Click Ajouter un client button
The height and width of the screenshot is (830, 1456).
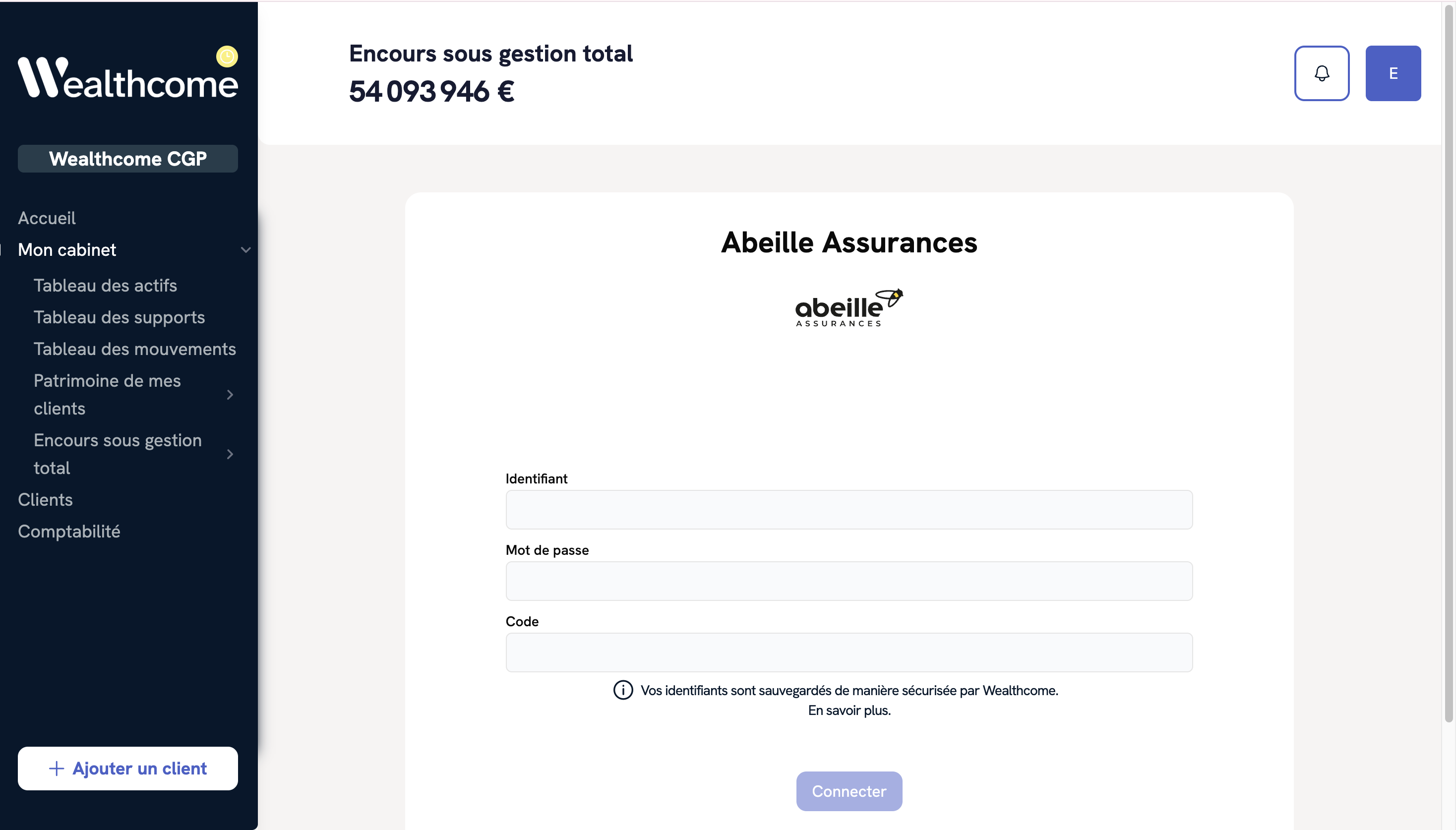click(x=128, y=769)
